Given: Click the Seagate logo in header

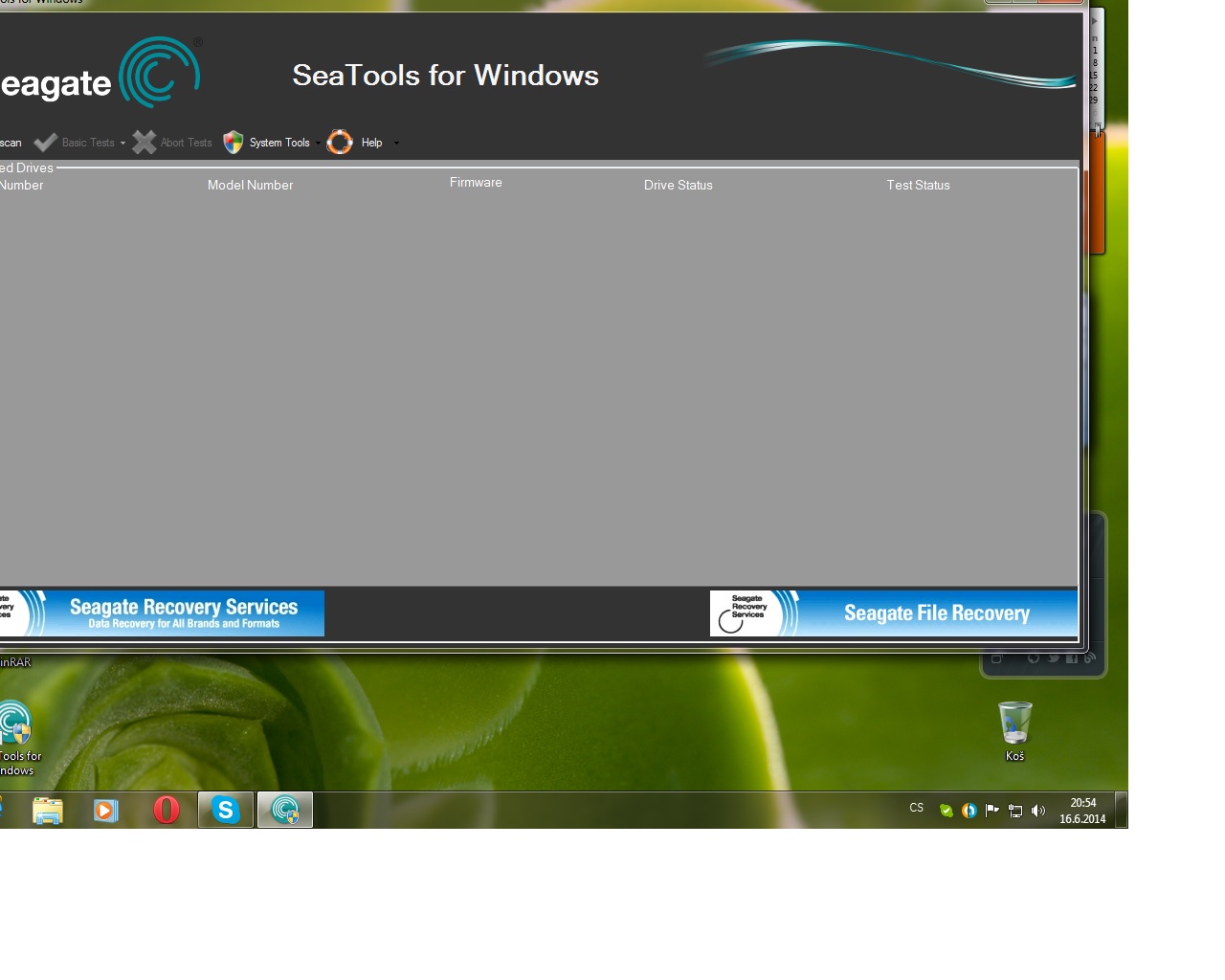Looking at the screenshot, I should click(100, 74).
